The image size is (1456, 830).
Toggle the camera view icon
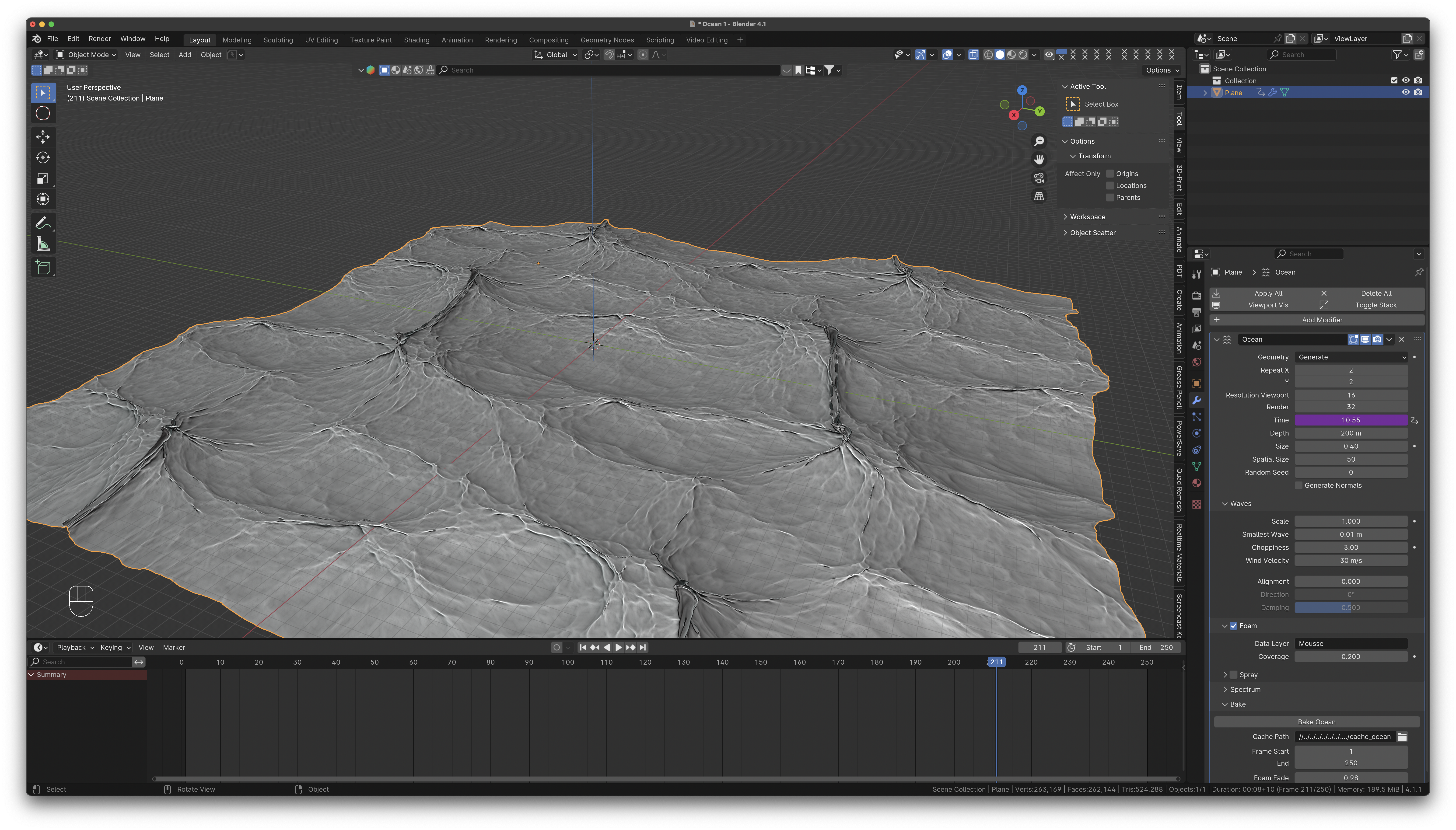1039,178
